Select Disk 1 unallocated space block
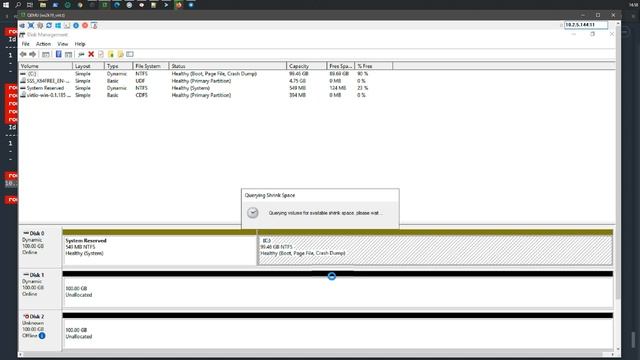Viewport: 640px width, 360px height. [x=338, y=289]
